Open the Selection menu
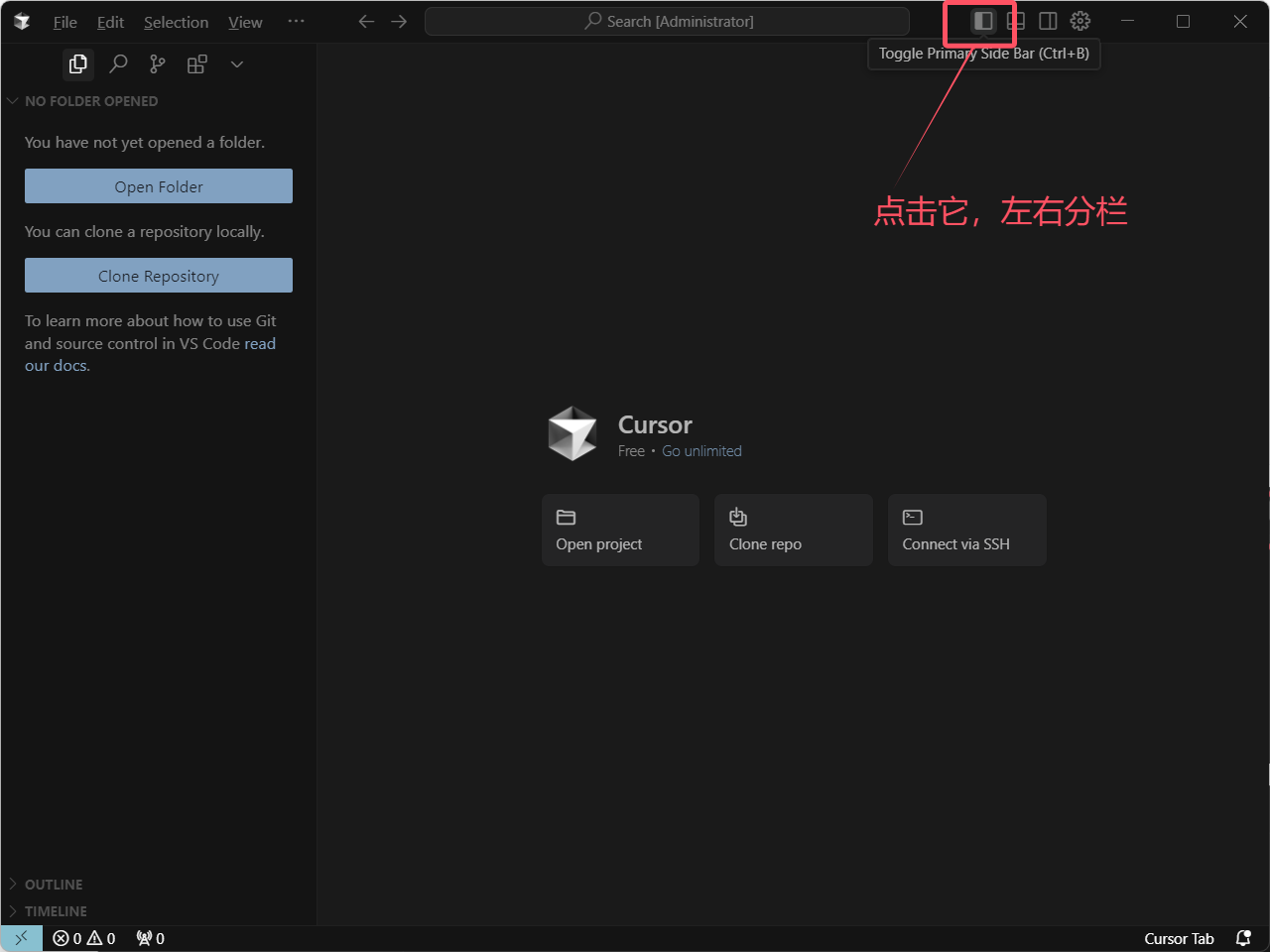The image size is (1270, 952). coord(177,22)
